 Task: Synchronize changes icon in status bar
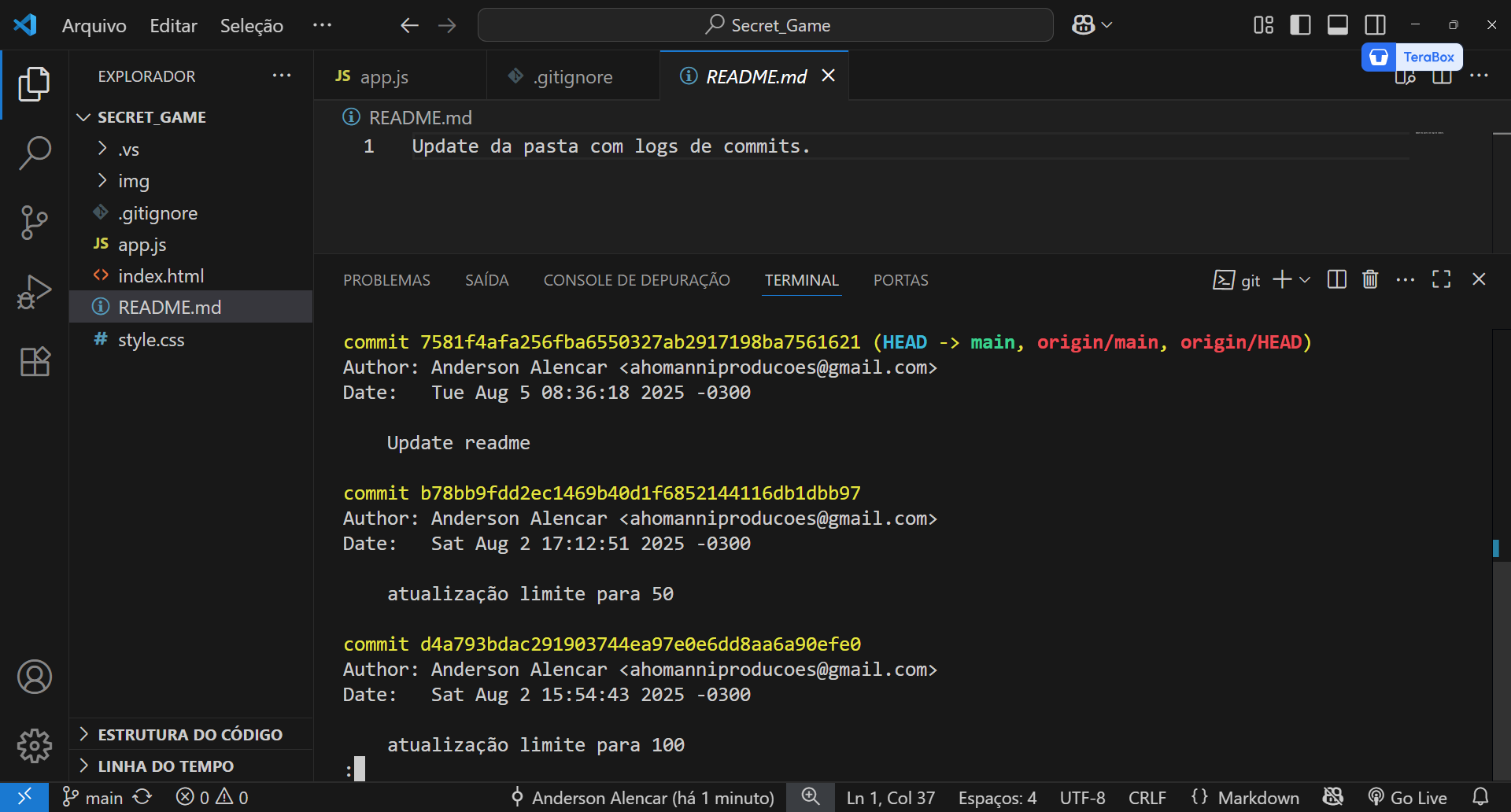point(142,797)
